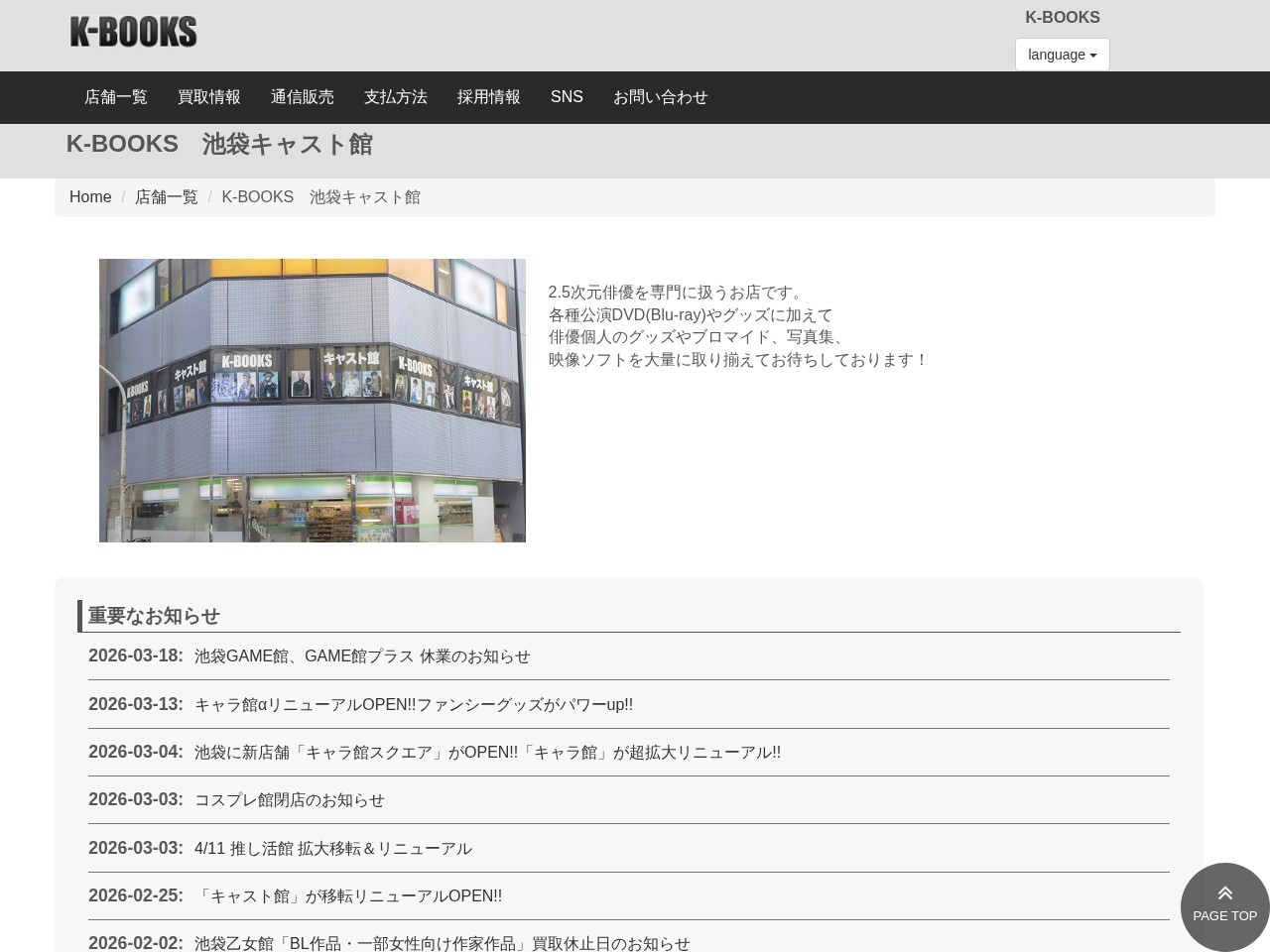The width and height of the screenshot is (1270, 952).
Task: Click the PAGE TOP double-chevron icon
Action: [x=1224, y=892]
